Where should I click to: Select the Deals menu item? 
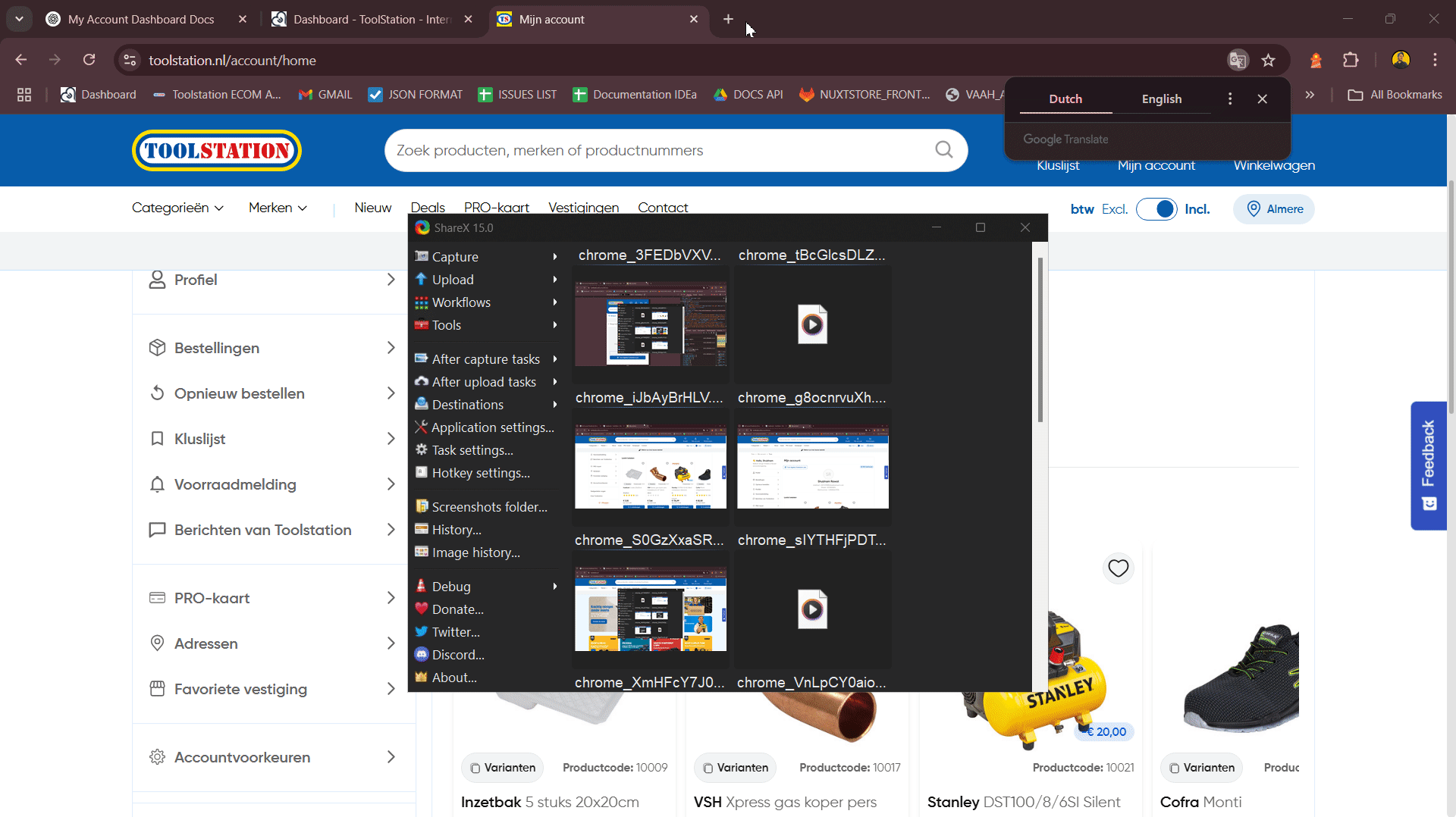427,207
